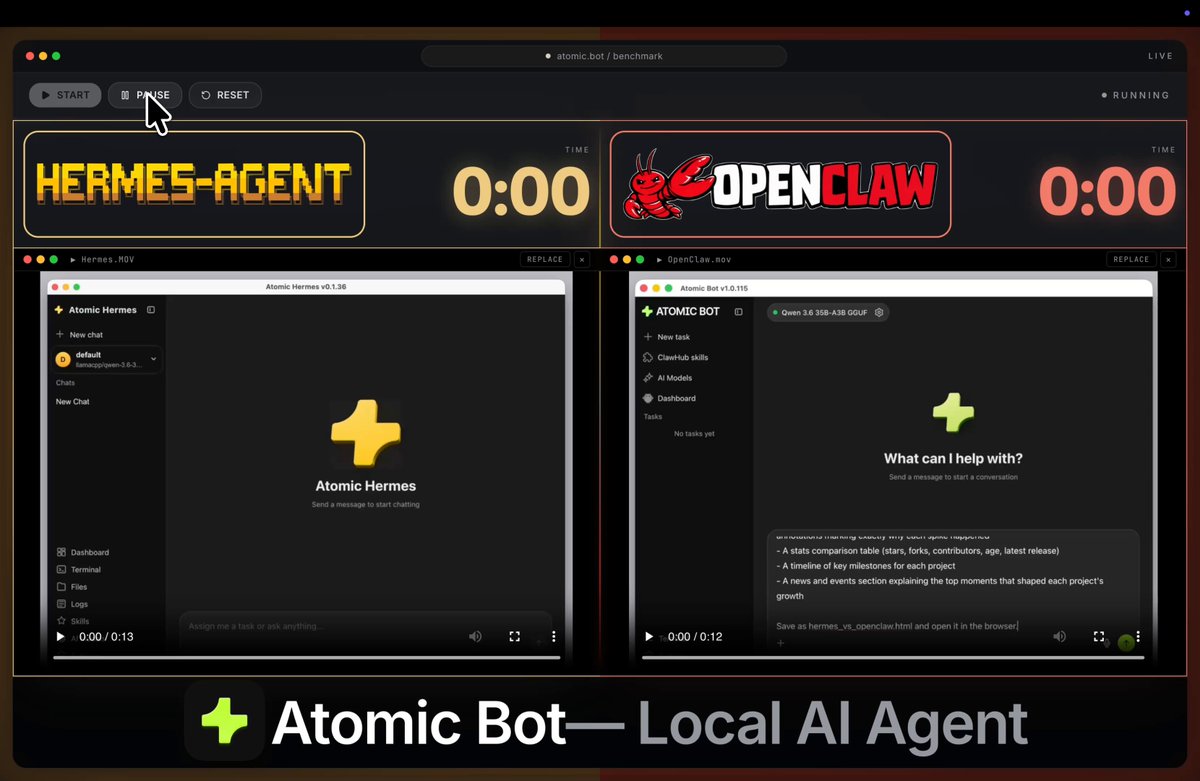Open Terminal in Atomic Hermes sidebar
The image size is (1200, 781).
coord(79,569)
